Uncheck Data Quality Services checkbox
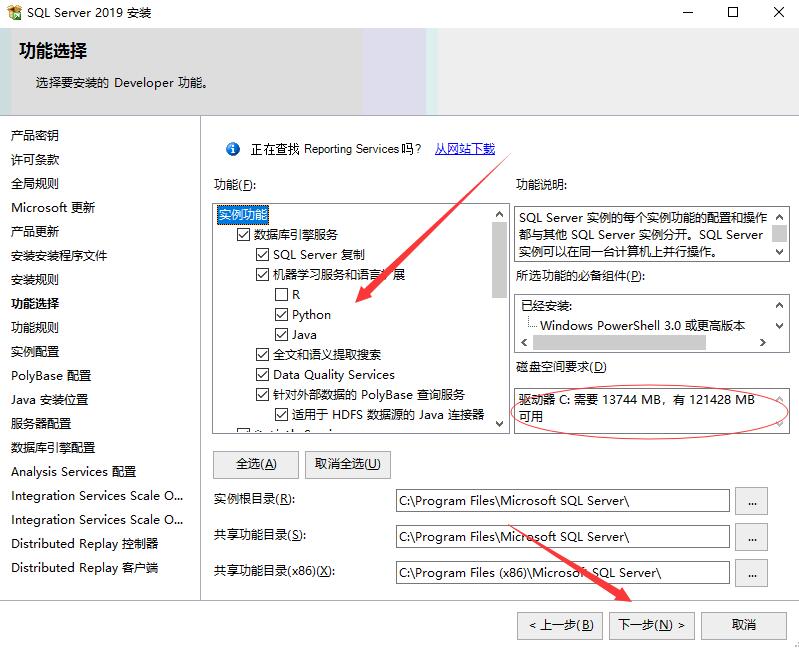This screenshot has width=799, height=648. coord(262,374)
